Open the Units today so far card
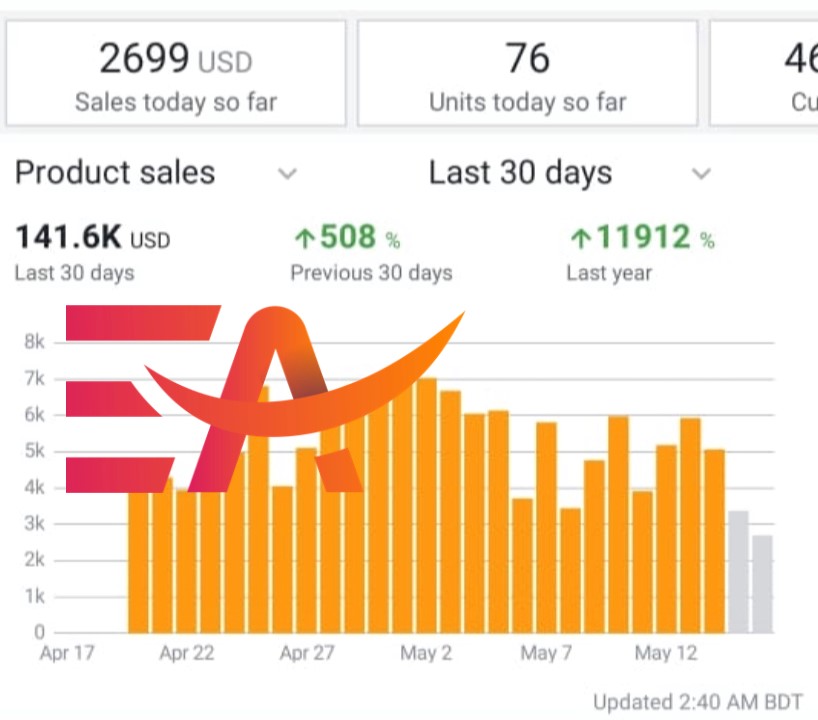 (527, 74)
